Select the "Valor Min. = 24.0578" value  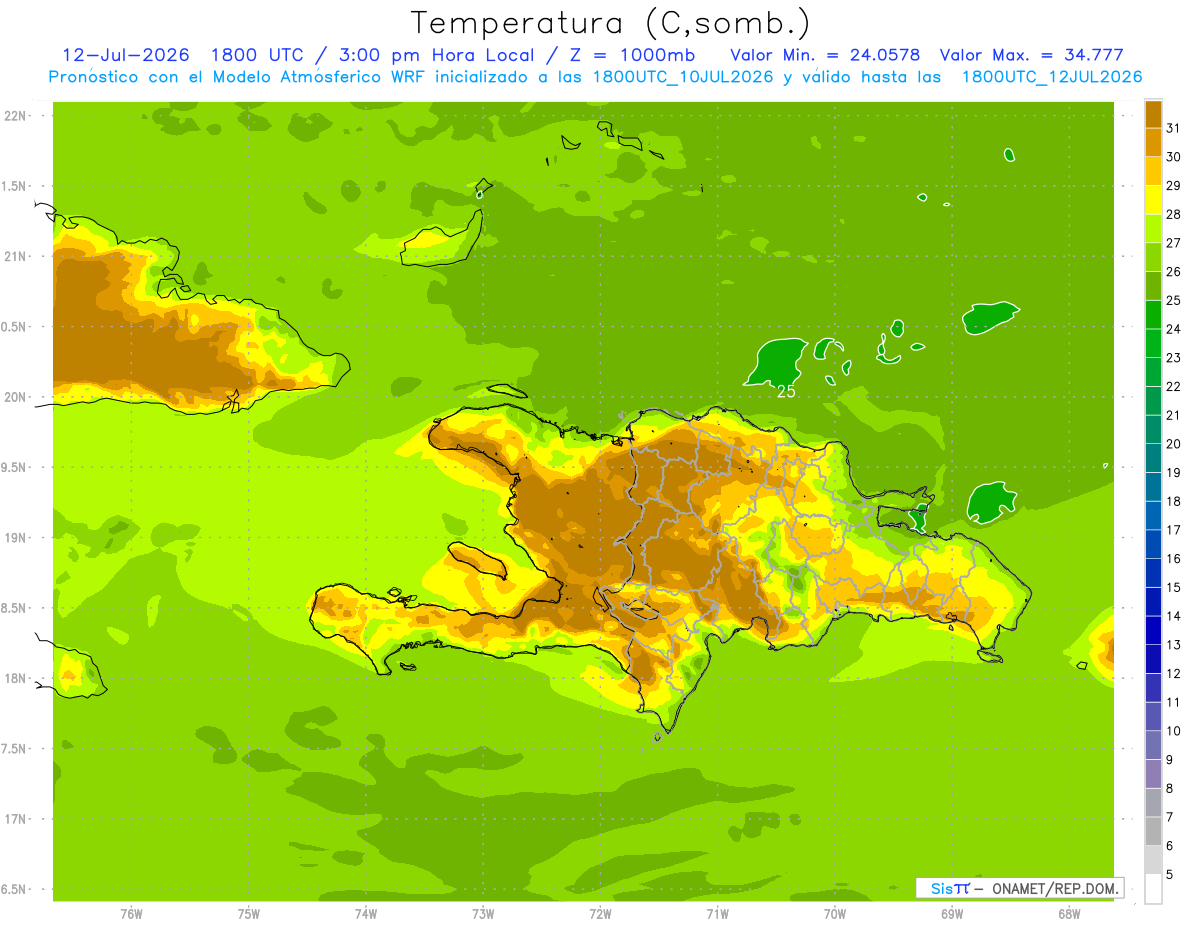point(825,55)
